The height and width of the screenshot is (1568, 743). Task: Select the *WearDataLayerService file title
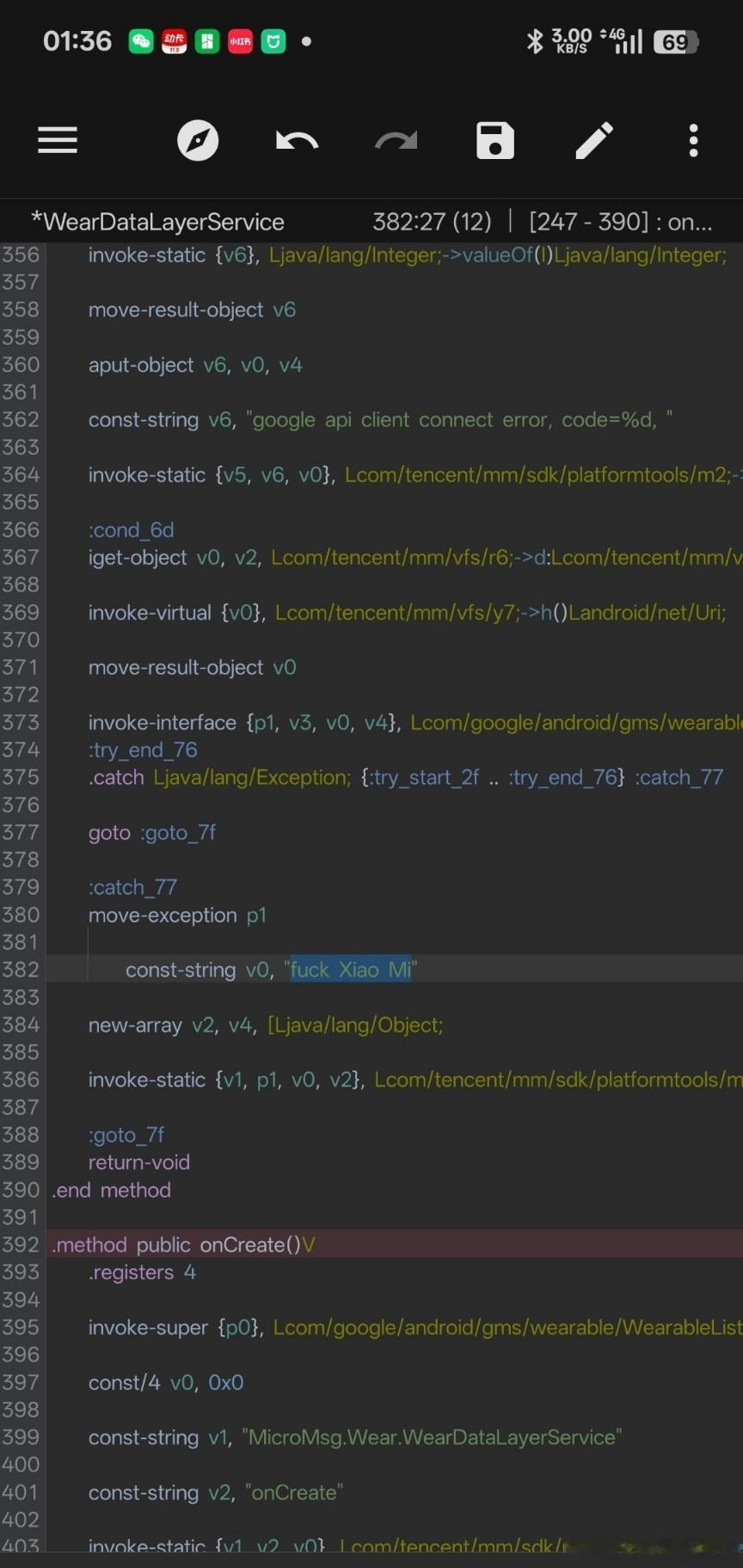[x=157, y=222]
